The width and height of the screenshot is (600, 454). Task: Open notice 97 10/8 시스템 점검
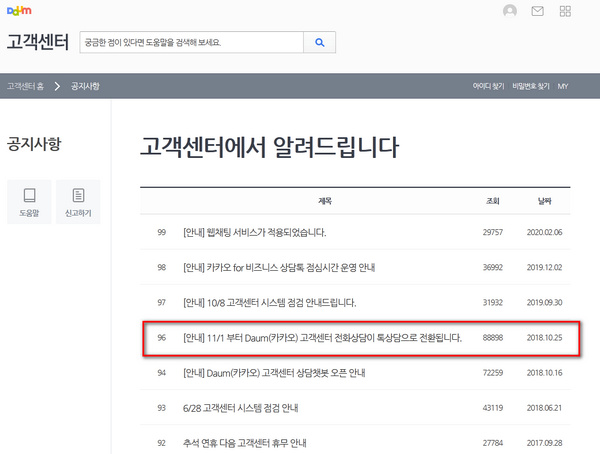[269, 302]
